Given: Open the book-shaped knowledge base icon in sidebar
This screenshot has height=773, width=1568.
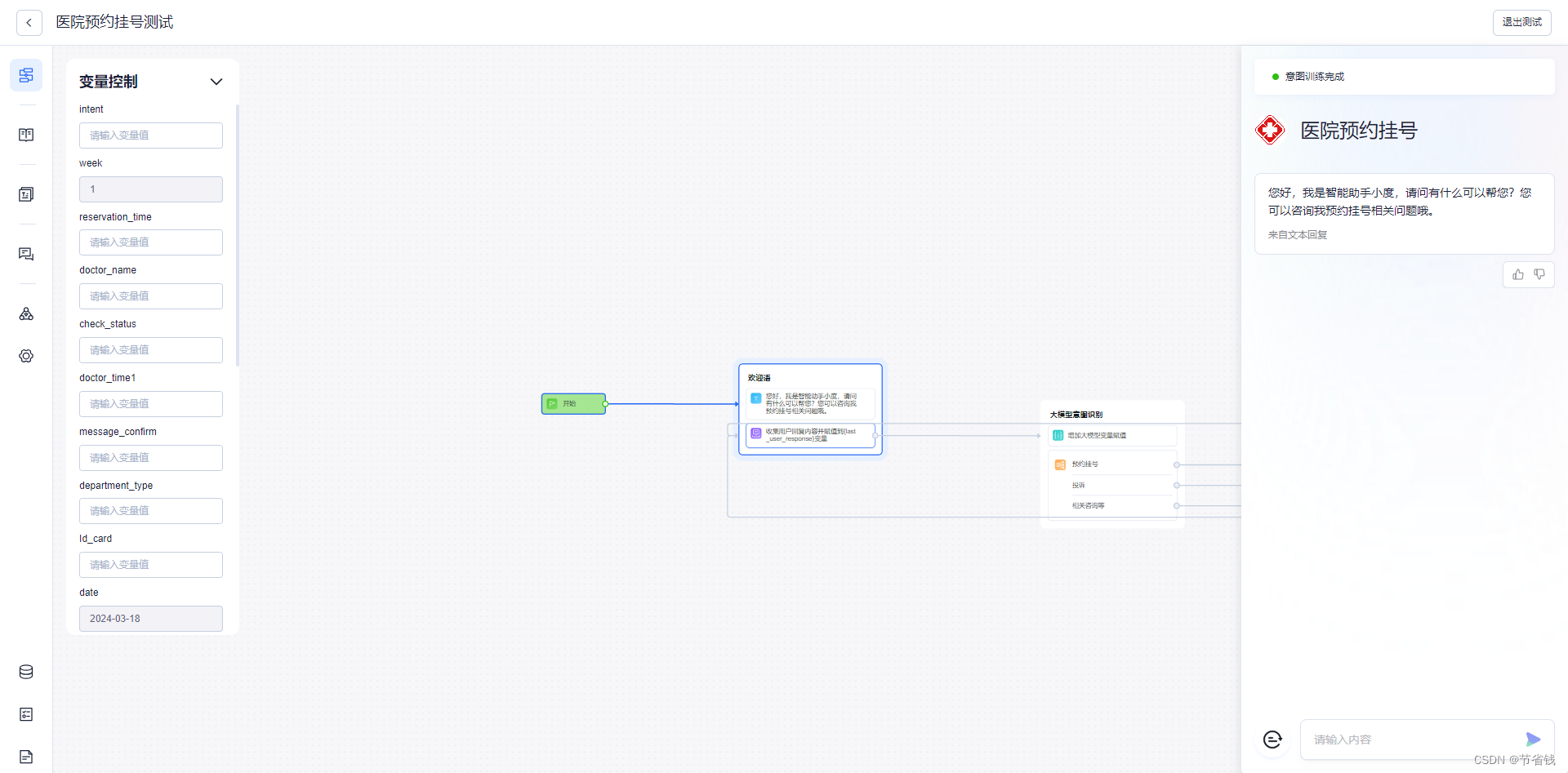Looking at the screenshot, I should pyautogui.click(x=26, y=135).
